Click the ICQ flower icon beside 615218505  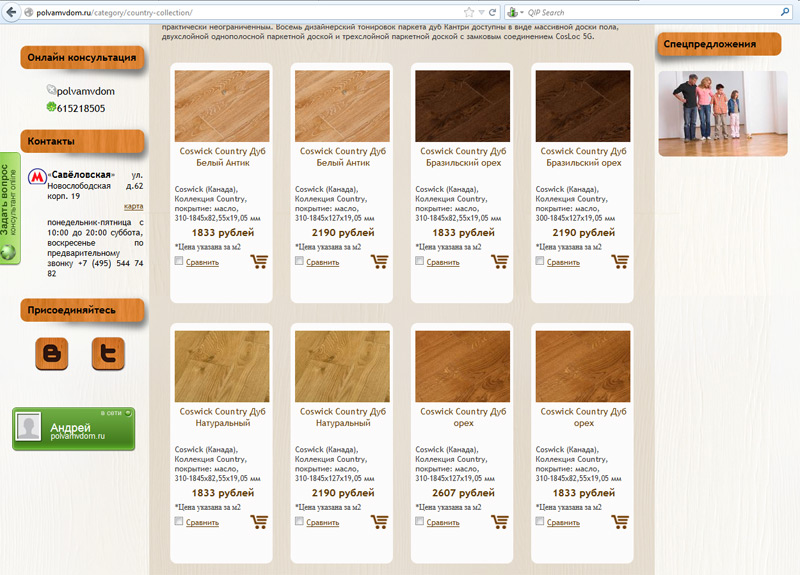[51, 107]
